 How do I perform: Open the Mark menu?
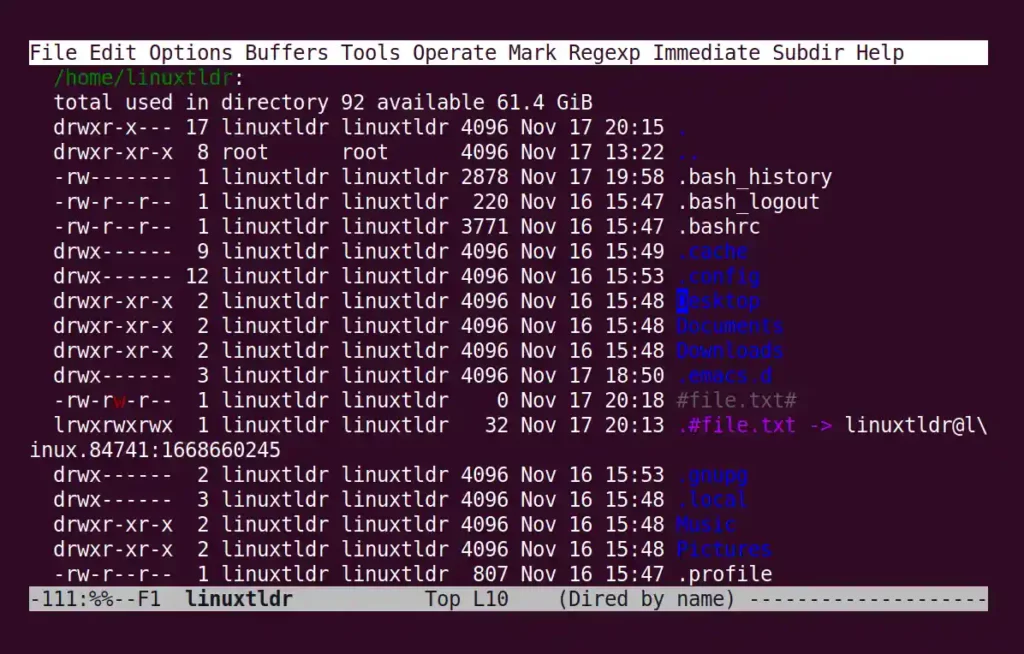click(532, 53)
